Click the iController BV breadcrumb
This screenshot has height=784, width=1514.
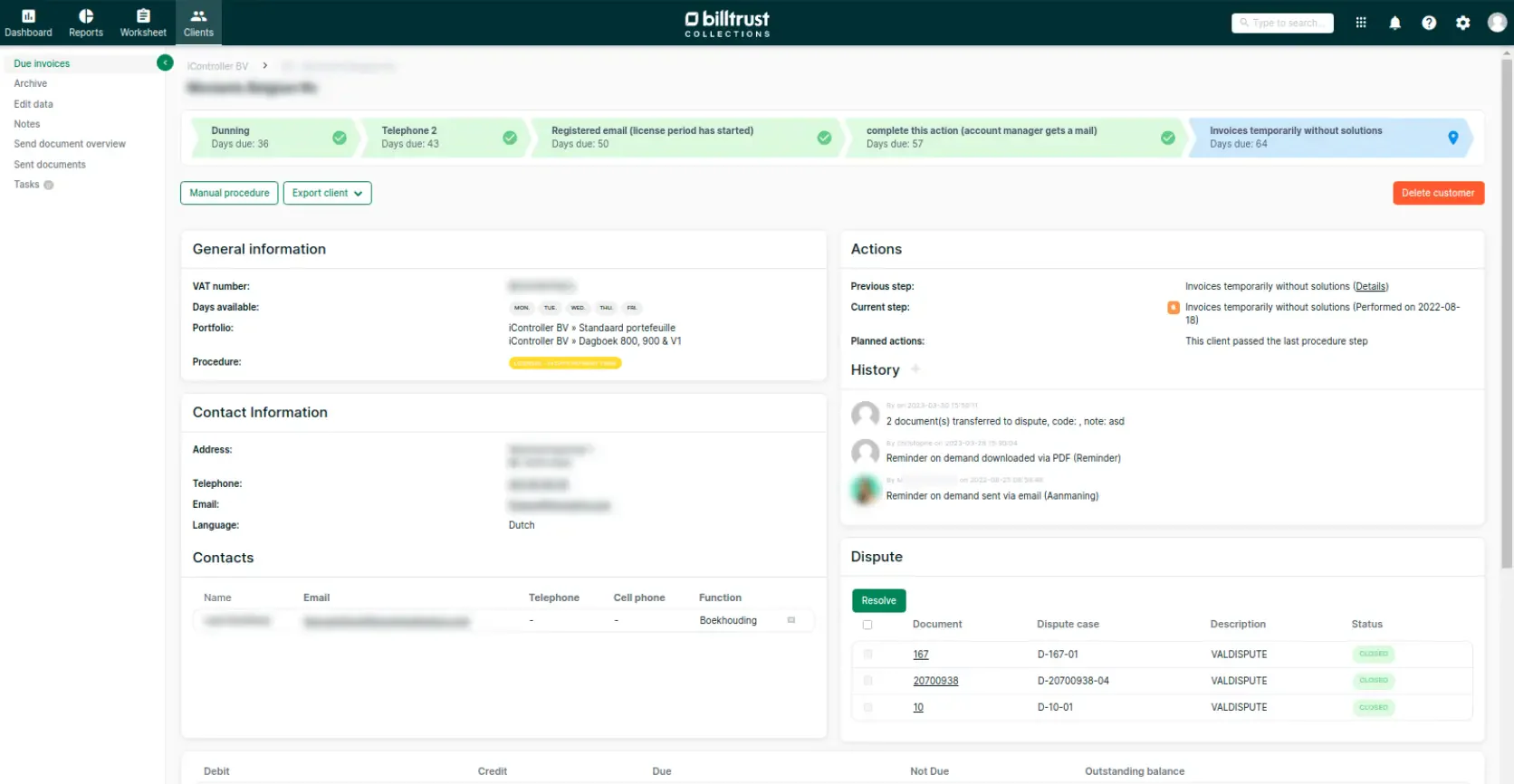(x=217, y=66)
